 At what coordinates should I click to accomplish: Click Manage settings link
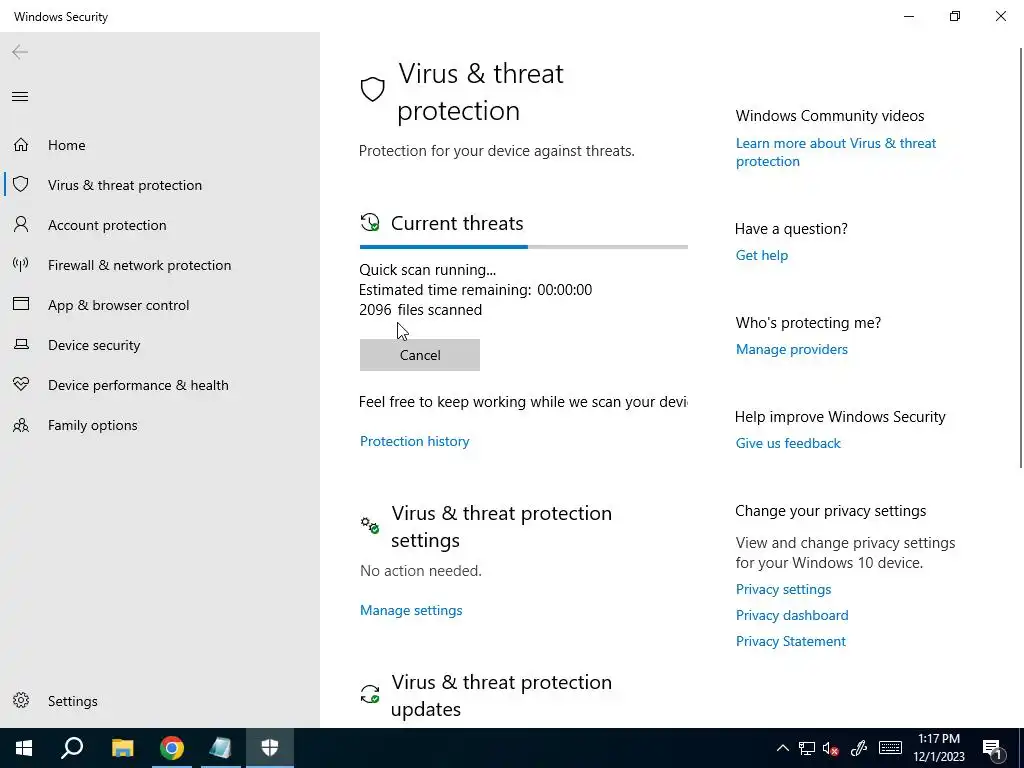click(411, 610)
